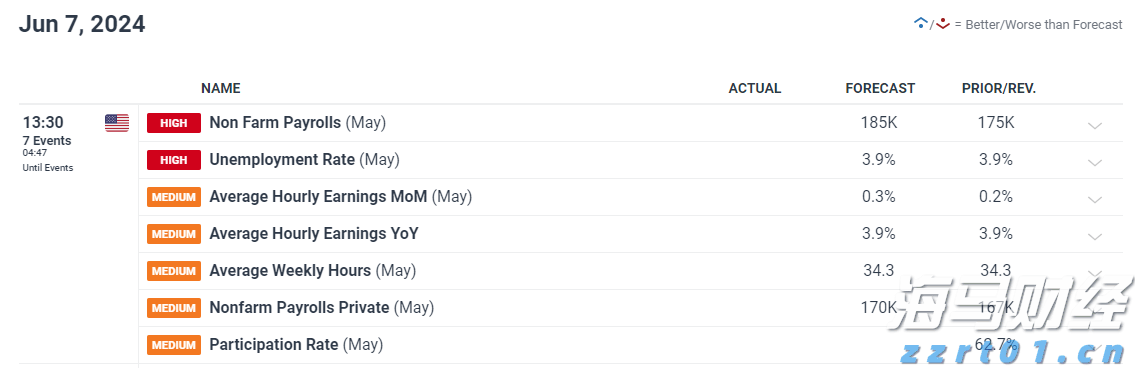Screen dimensions: 1135x368
Task: Click MEDIUM badge for Average Hourly Earnings YoY
Action: pos(174,234)
